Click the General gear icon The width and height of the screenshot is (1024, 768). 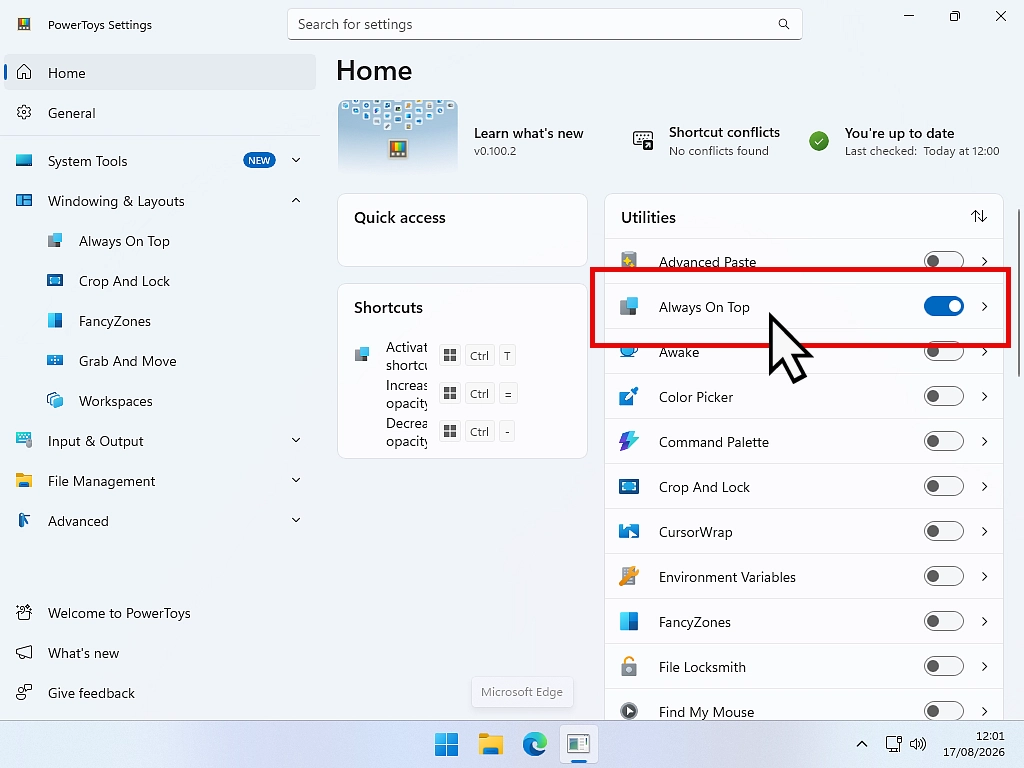click(24, 112)
